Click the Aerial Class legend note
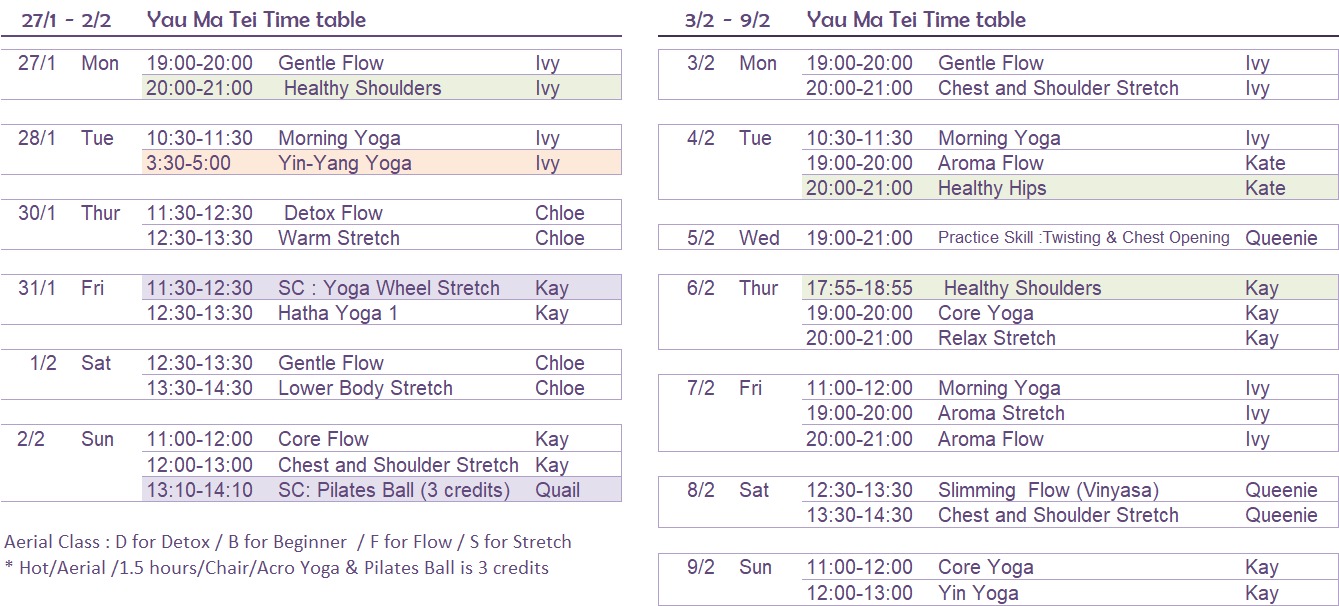1339x606 pixels. [x=288, y=542]
